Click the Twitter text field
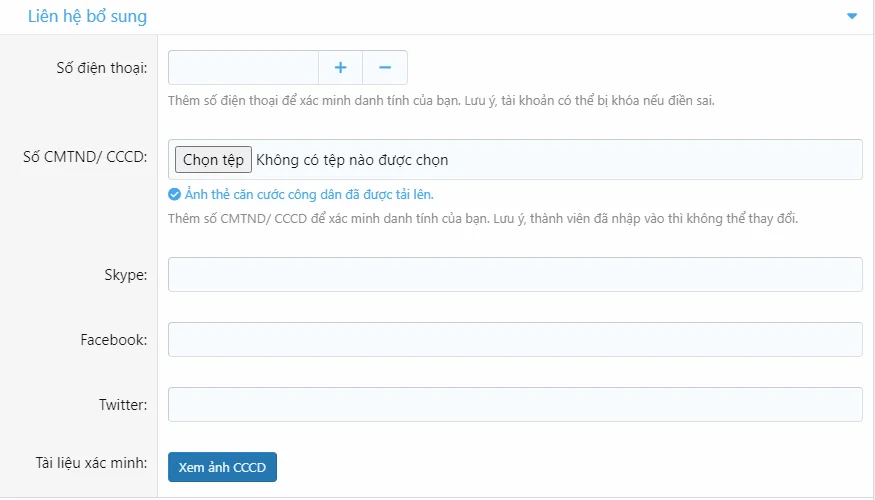875x500 pixels. click(x=515, y=405)
